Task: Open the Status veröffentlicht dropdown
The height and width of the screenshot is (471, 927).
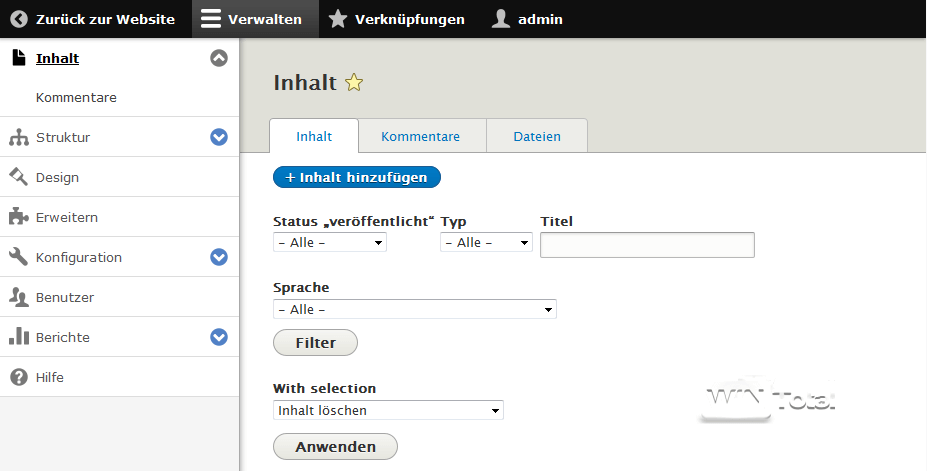Action: pos(329,242)
